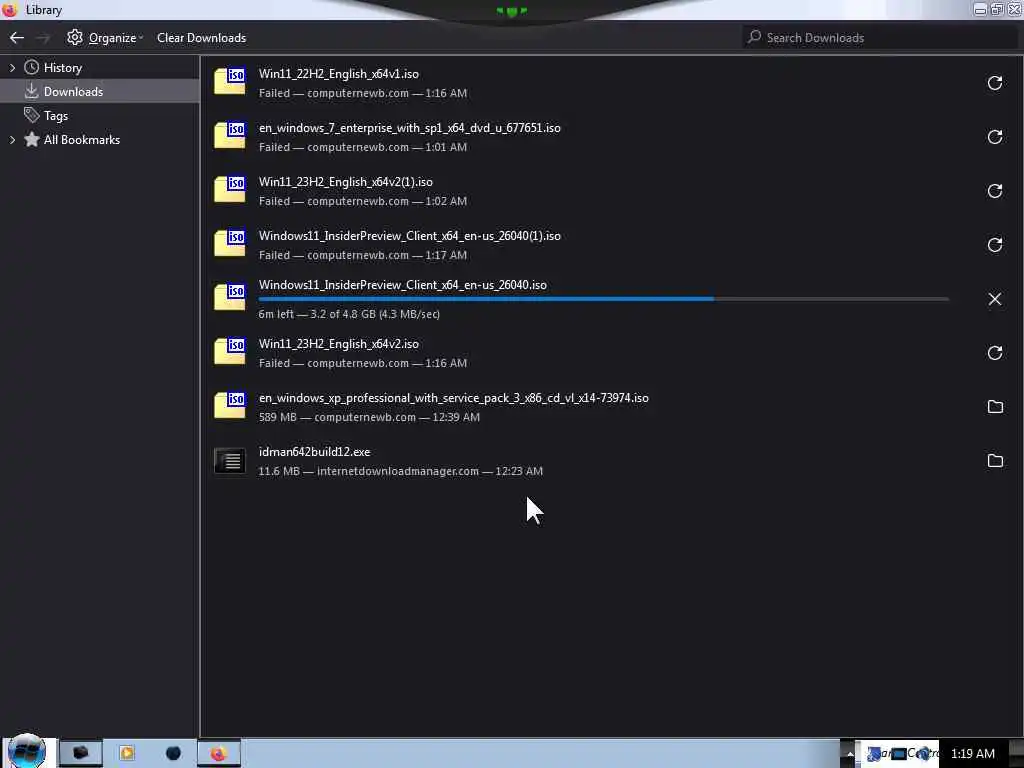Click the blue download progress bar
The width and height of the screenshot is (1024, 768).
point(486,299)
